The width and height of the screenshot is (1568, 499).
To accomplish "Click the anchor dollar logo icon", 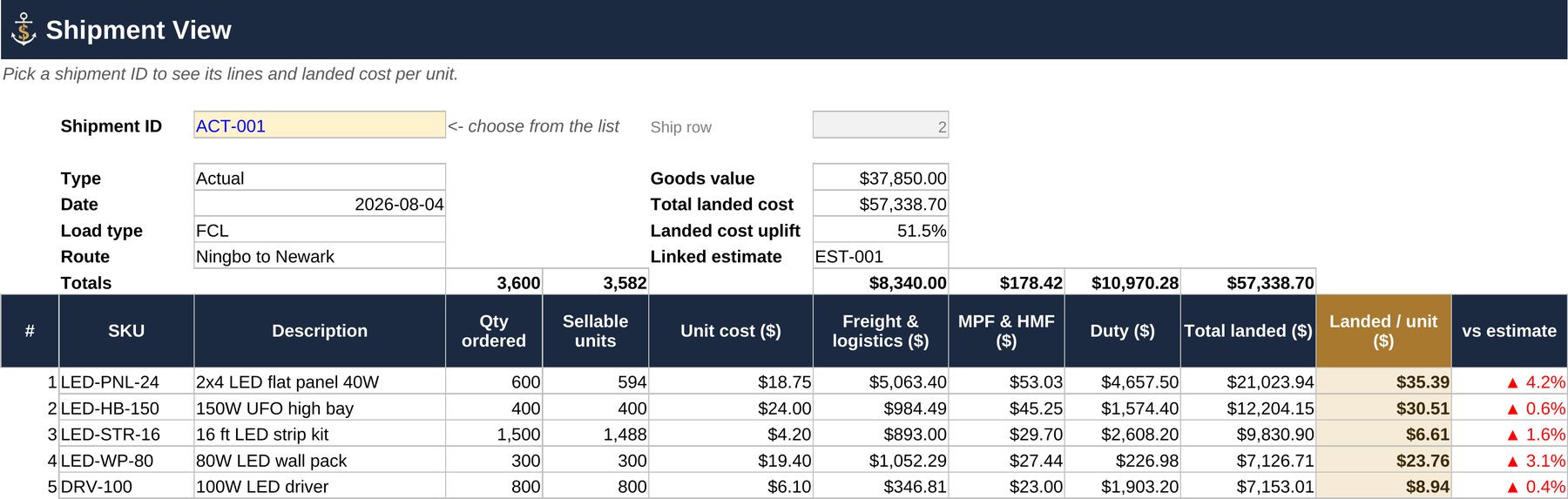I will tap(24, 30).
